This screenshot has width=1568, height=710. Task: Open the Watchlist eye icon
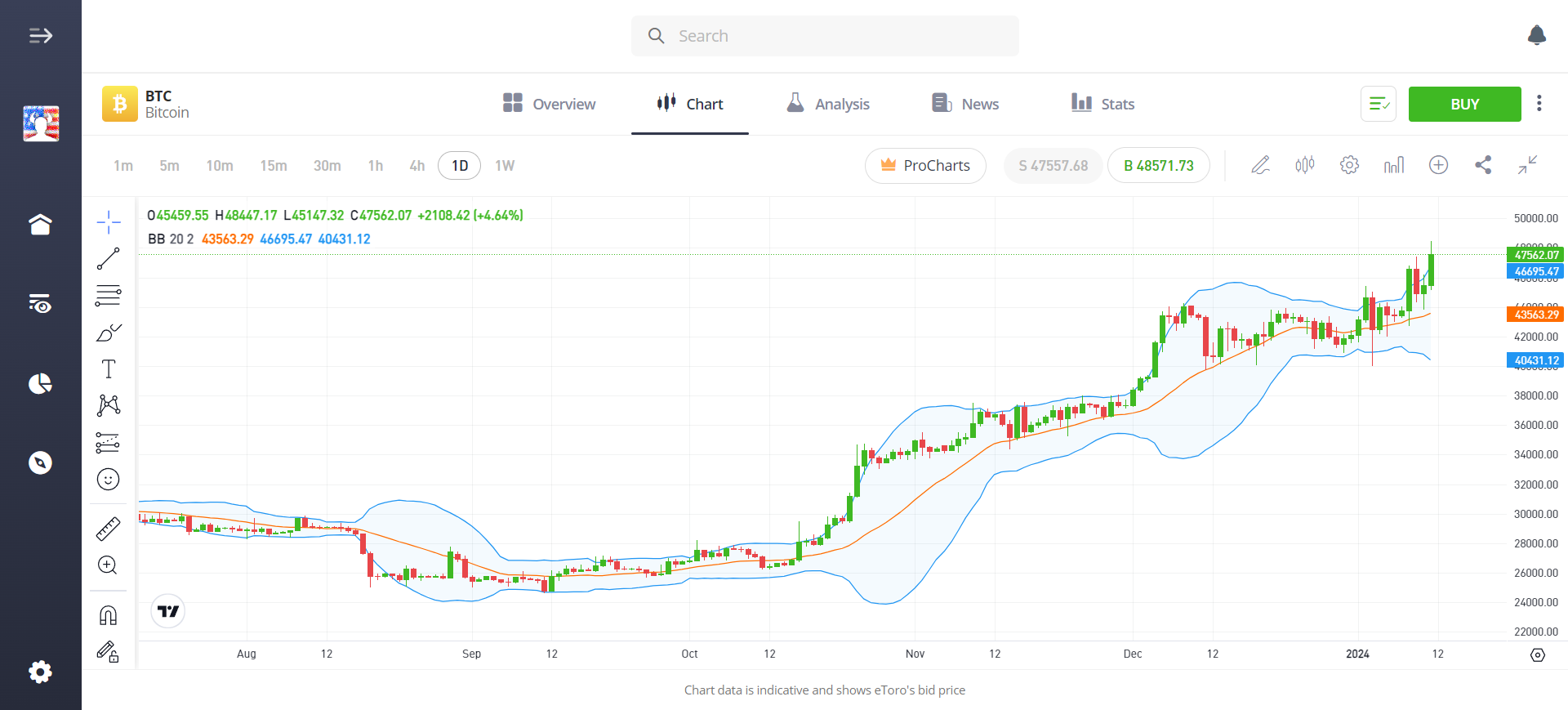click(40, 303)
